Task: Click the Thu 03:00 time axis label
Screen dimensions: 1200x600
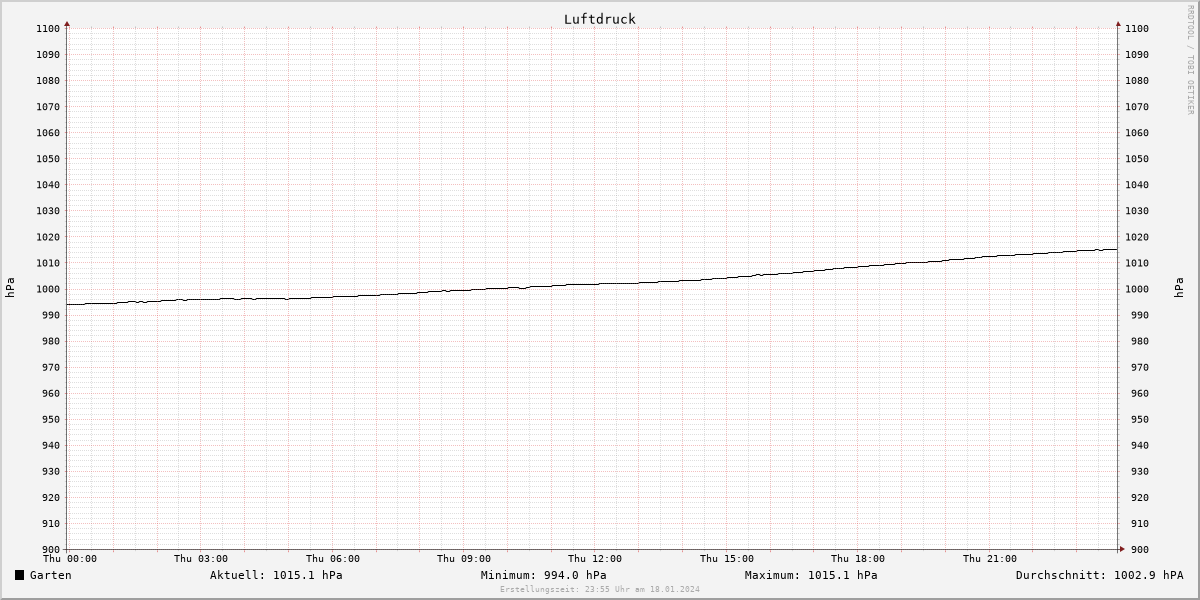Action: [201, 559]
